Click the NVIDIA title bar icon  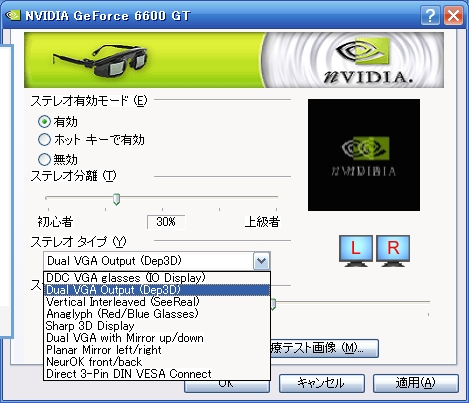click(13, 15)
